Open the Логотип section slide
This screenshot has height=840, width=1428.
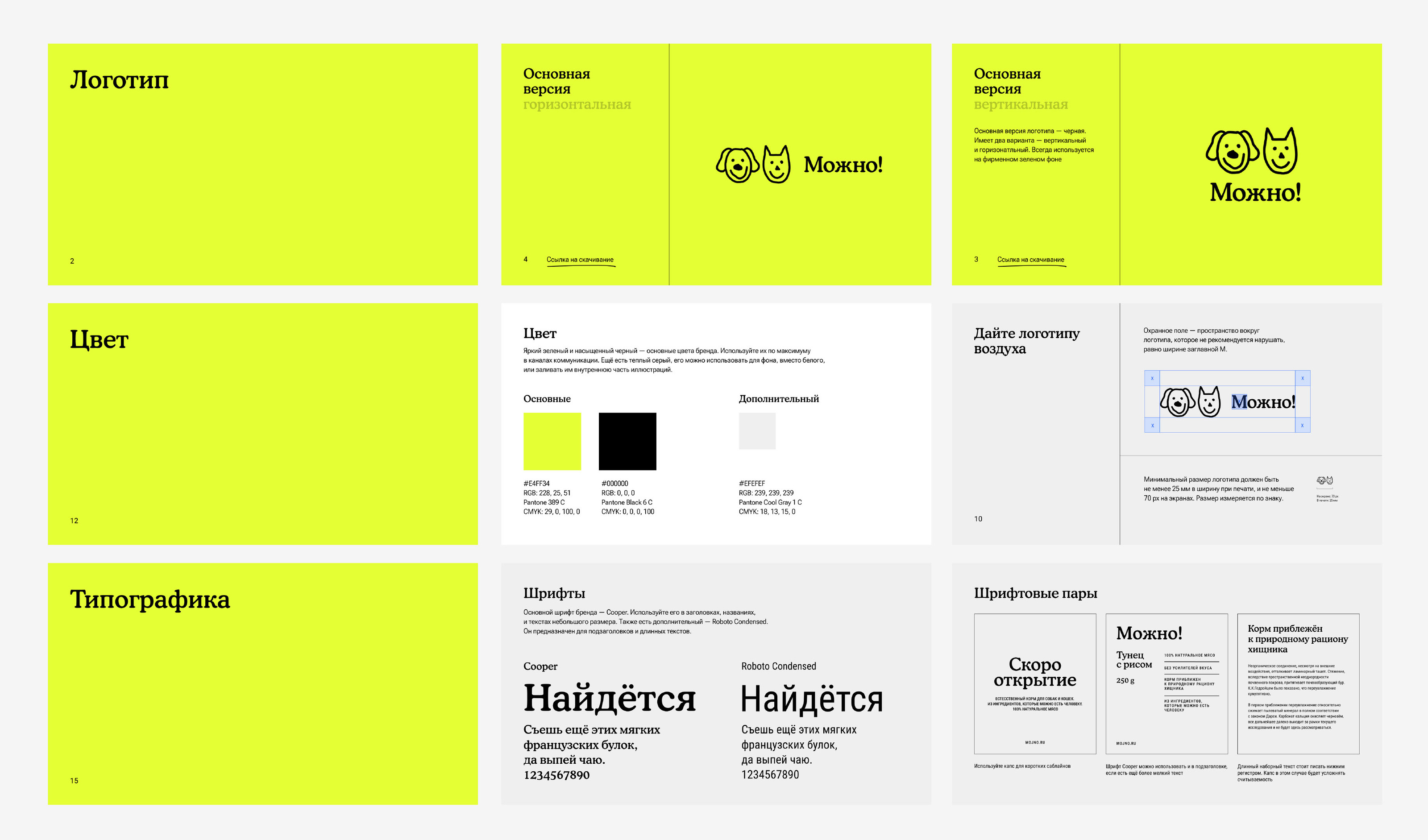tap(262, 164)
